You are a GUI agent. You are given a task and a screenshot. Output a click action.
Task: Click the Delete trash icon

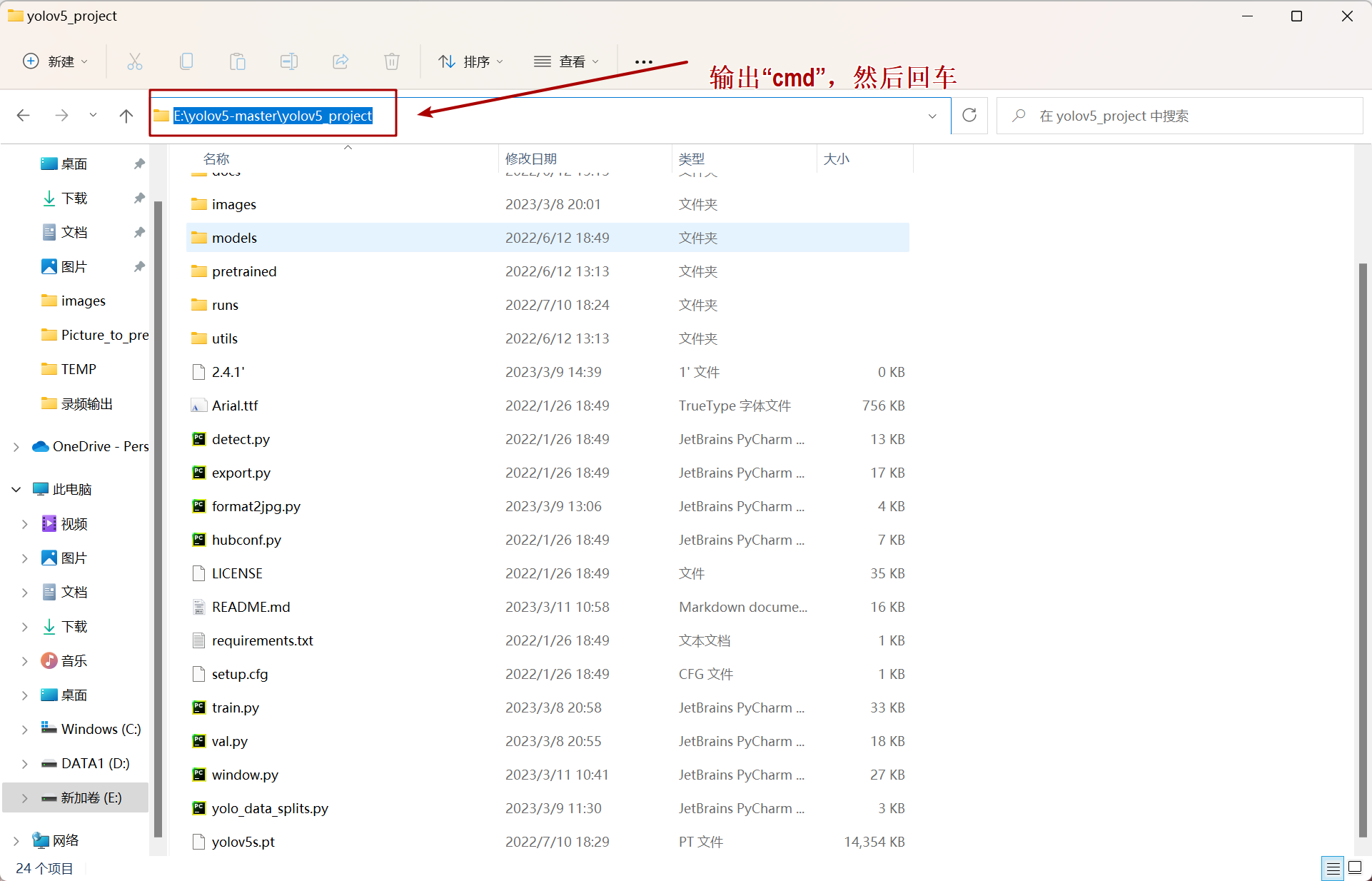click(392, 61)
